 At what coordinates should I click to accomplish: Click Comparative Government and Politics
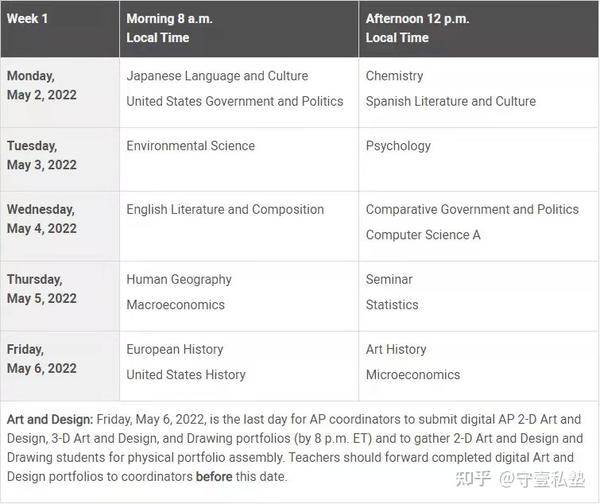pos(472,210)
